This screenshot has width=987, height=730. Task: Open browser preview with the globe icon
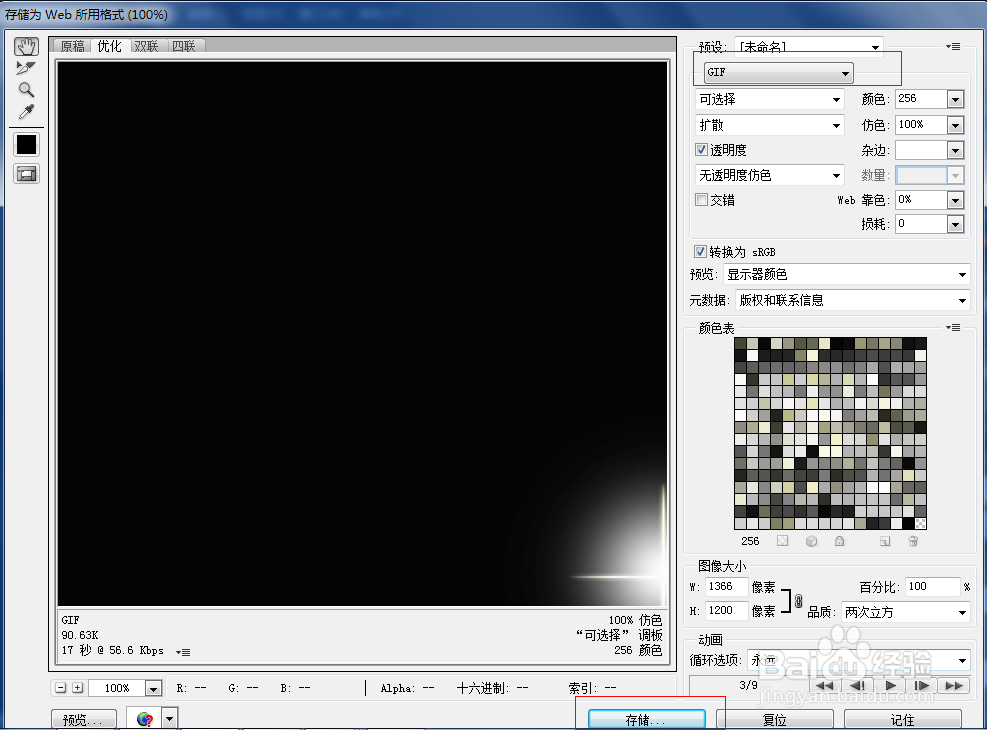(x=144, y=718)
